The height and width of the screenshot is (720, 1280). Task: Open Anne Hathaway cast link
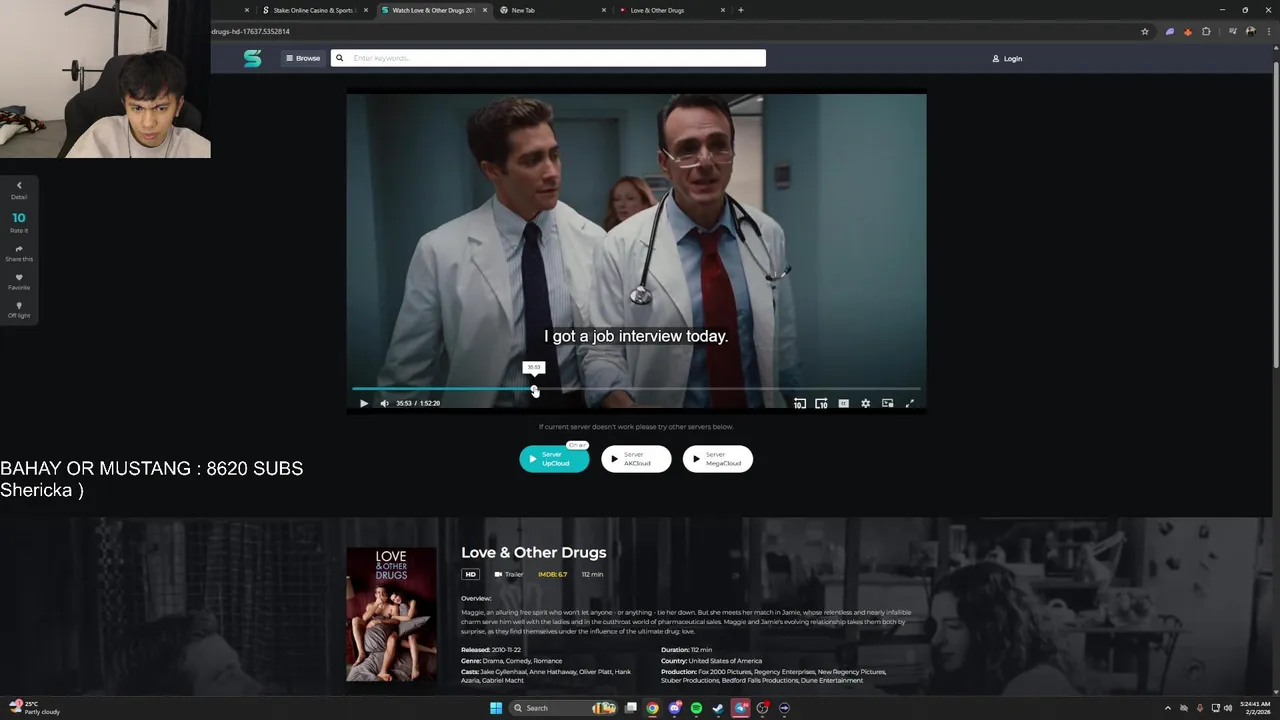[x=551, y=672]
